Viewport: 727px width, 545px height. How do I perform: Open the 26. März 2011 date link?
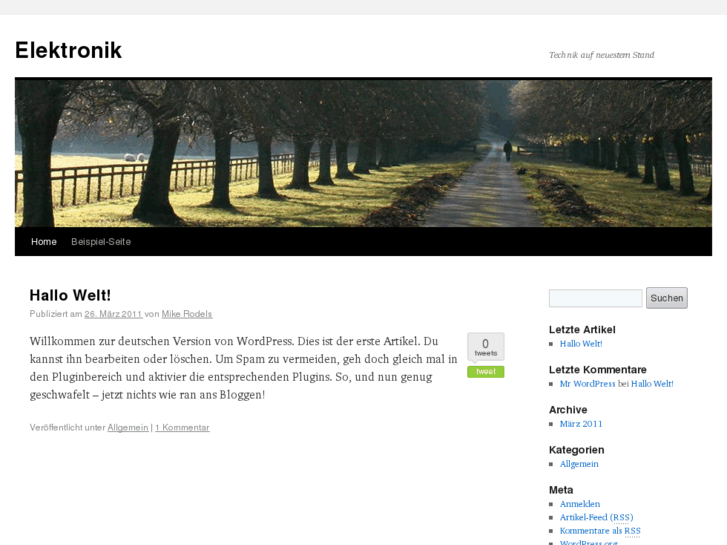113,314
